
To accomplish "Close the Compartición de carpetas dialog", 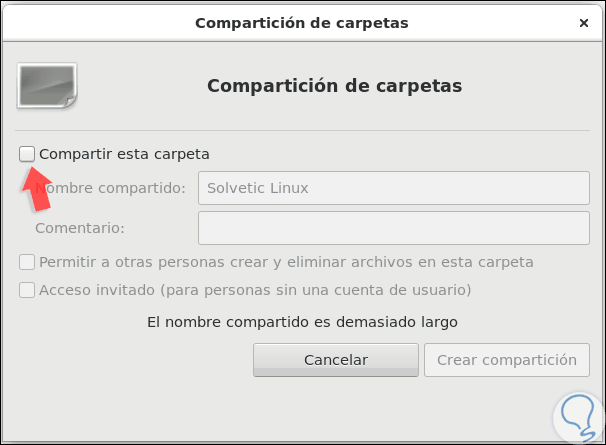I will (583, 22).
